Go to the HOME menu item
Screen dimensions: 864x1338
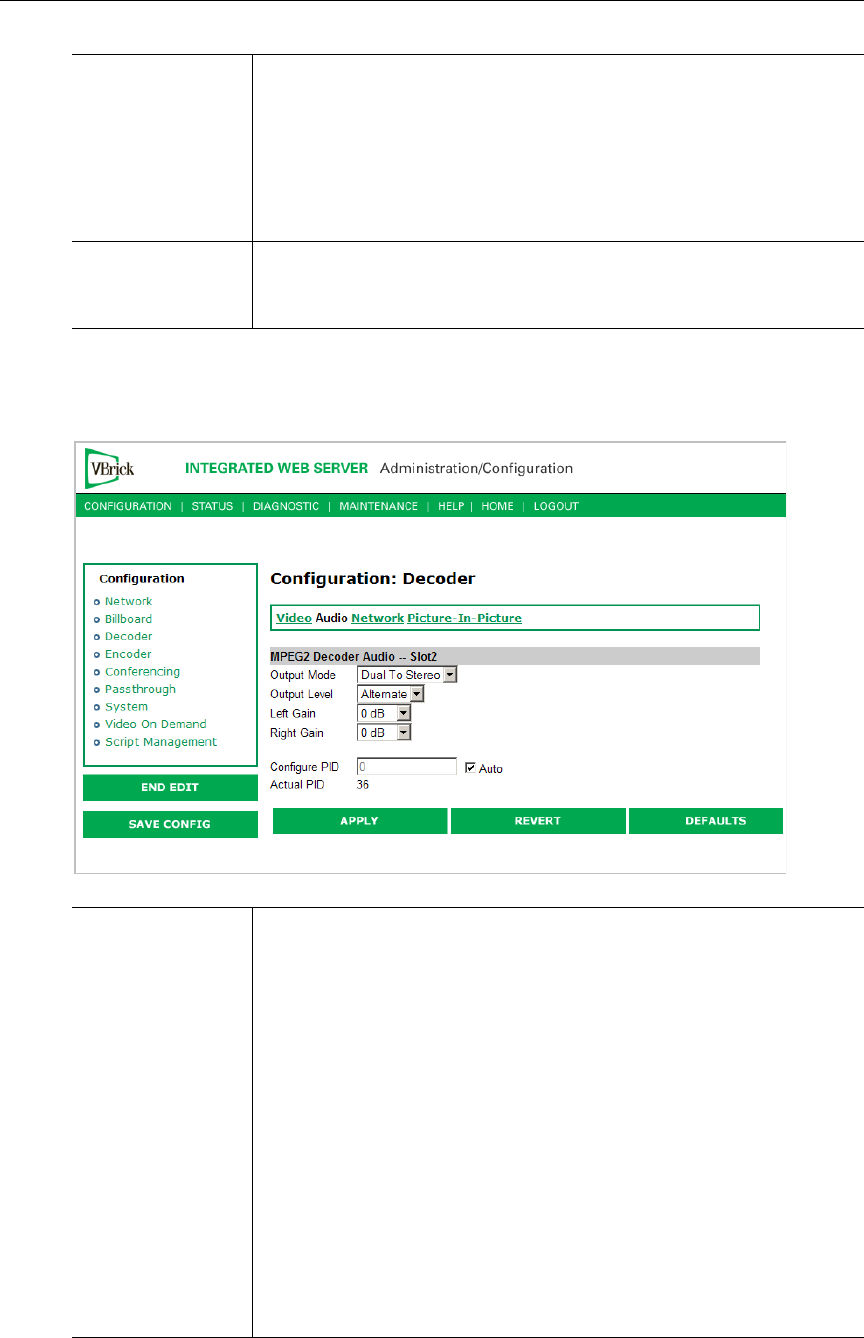[x=497, y=506]
